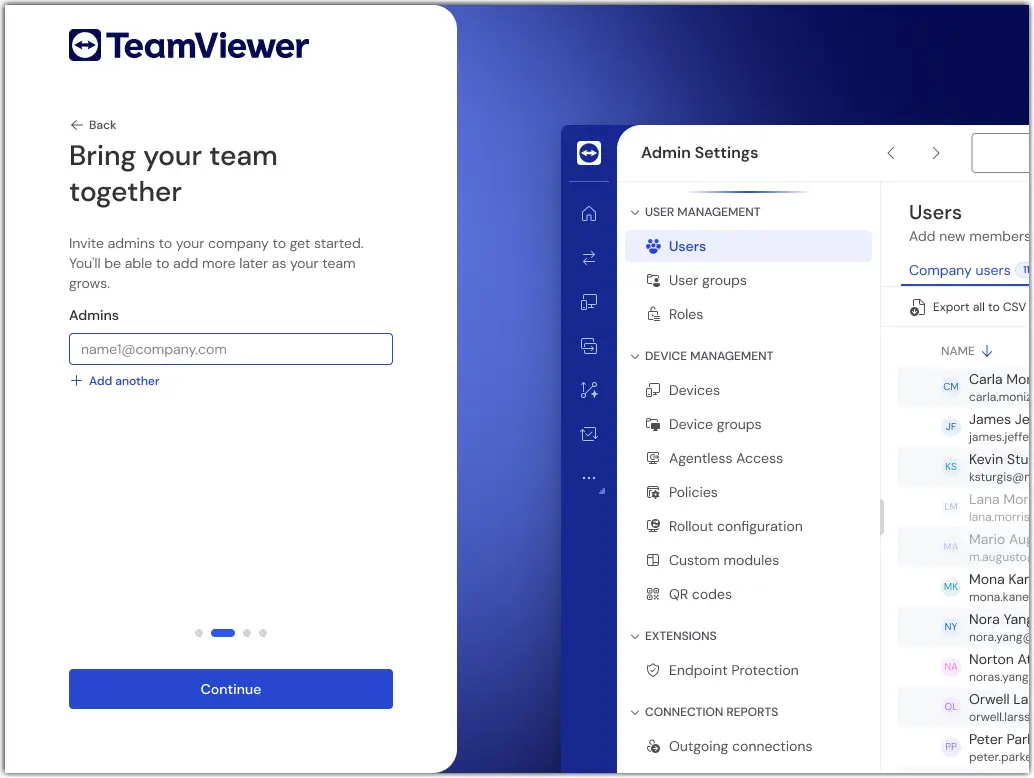Select Users in Admin Settings
This screenshot has height=778, width=1034.
(748, 246)
